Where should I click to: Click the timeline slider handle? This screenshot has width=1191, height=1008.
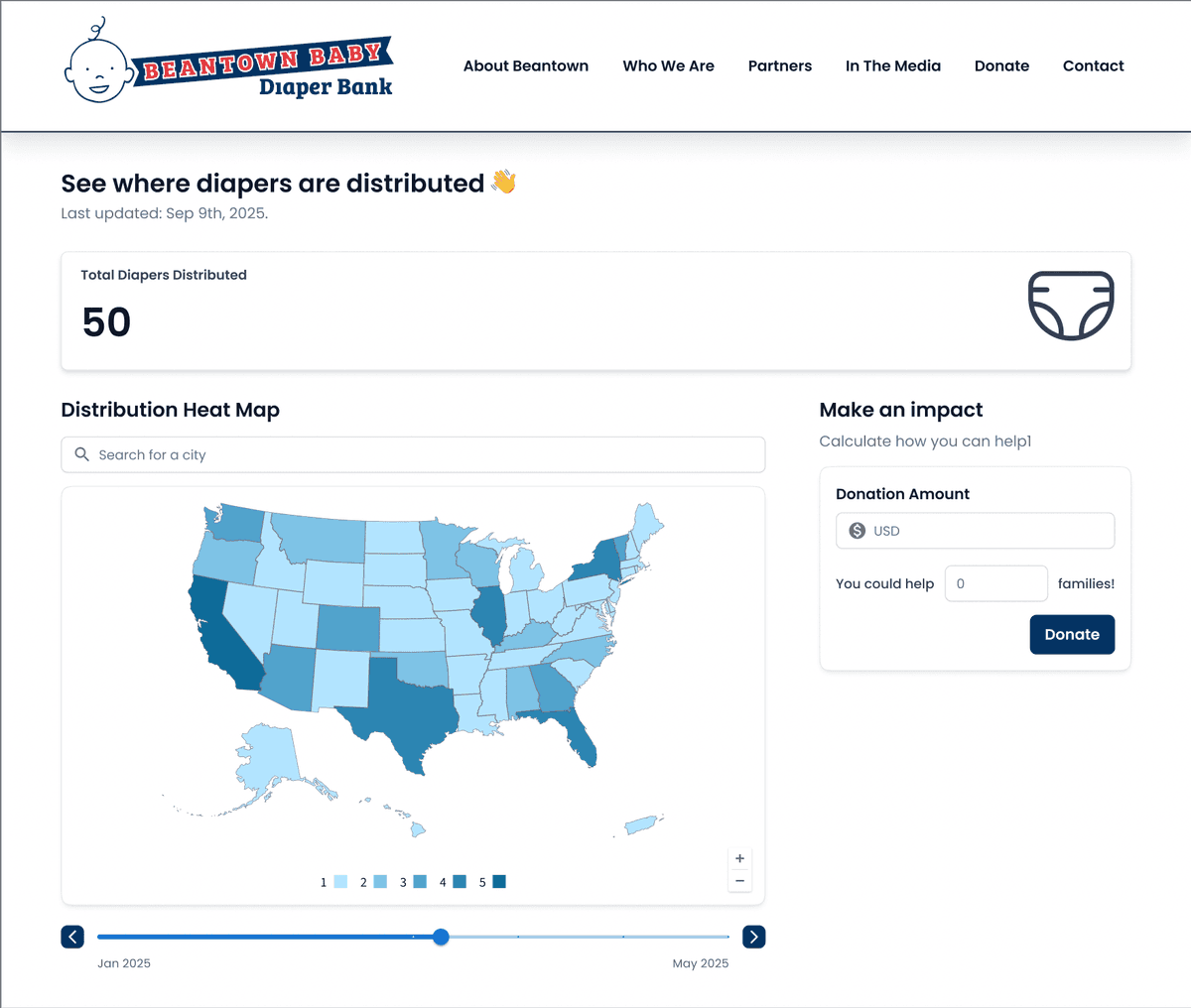[442, 937]
